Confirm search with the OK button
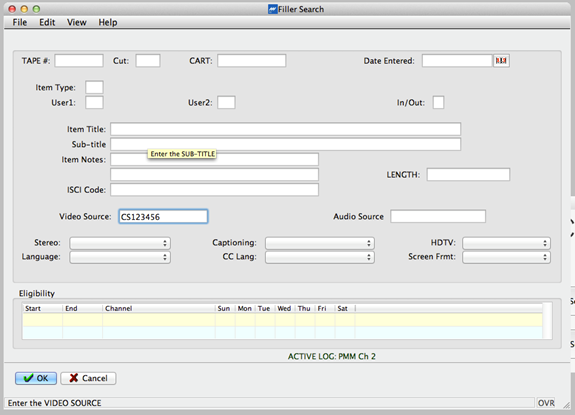The height and width of the screenshot is (415, 575). 36,378
